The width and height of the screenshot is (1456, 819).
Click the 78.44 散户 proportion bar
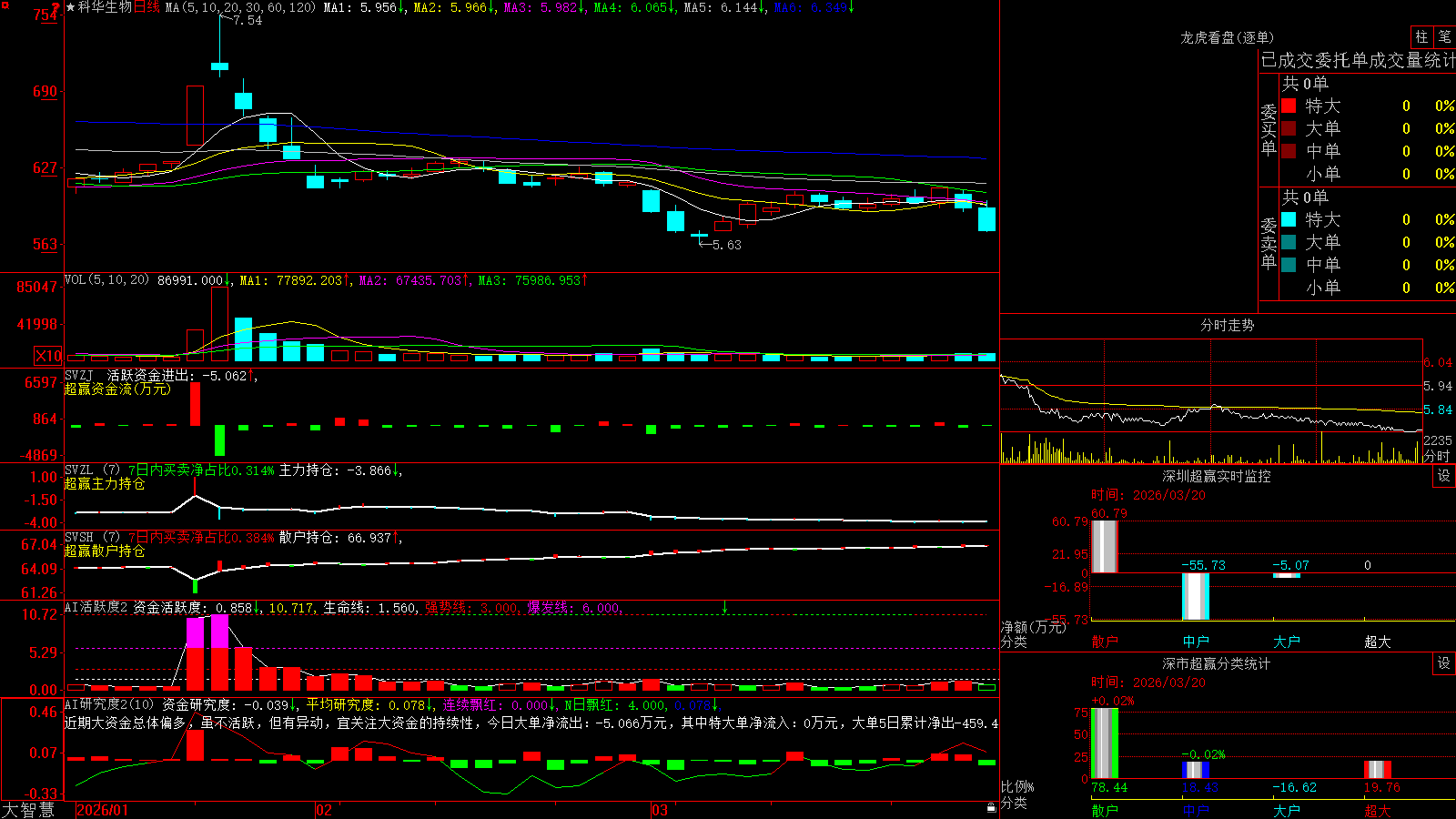[1105, 743]
